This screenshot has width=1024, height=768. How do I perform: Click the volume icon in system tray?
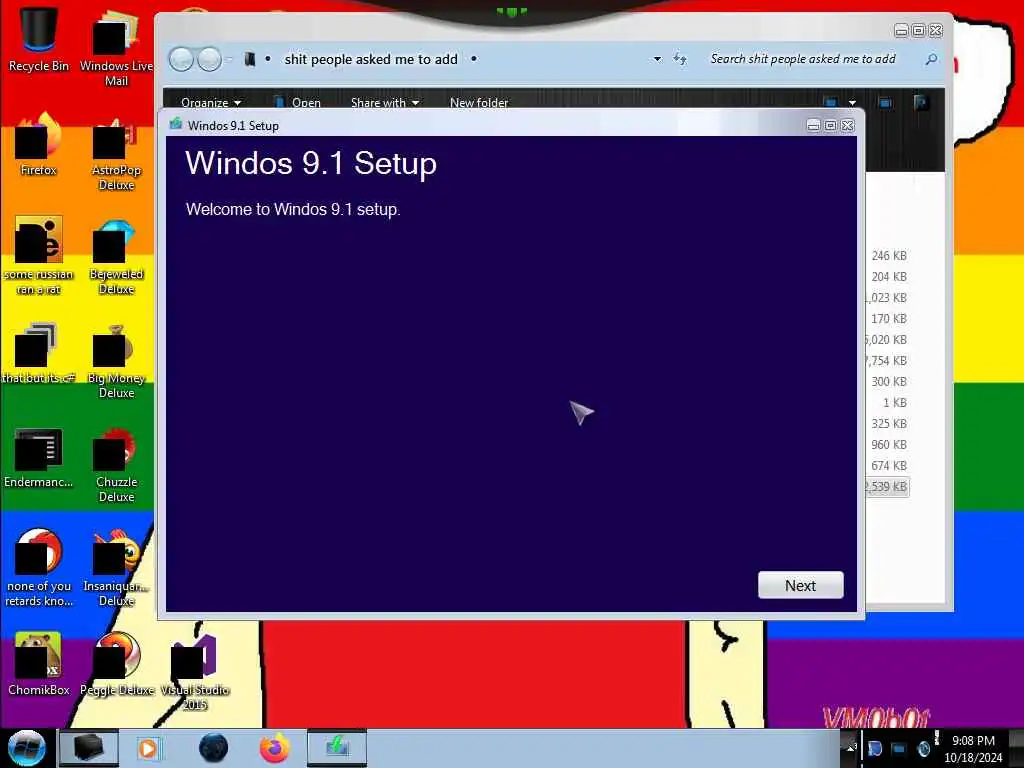point(923,749)
